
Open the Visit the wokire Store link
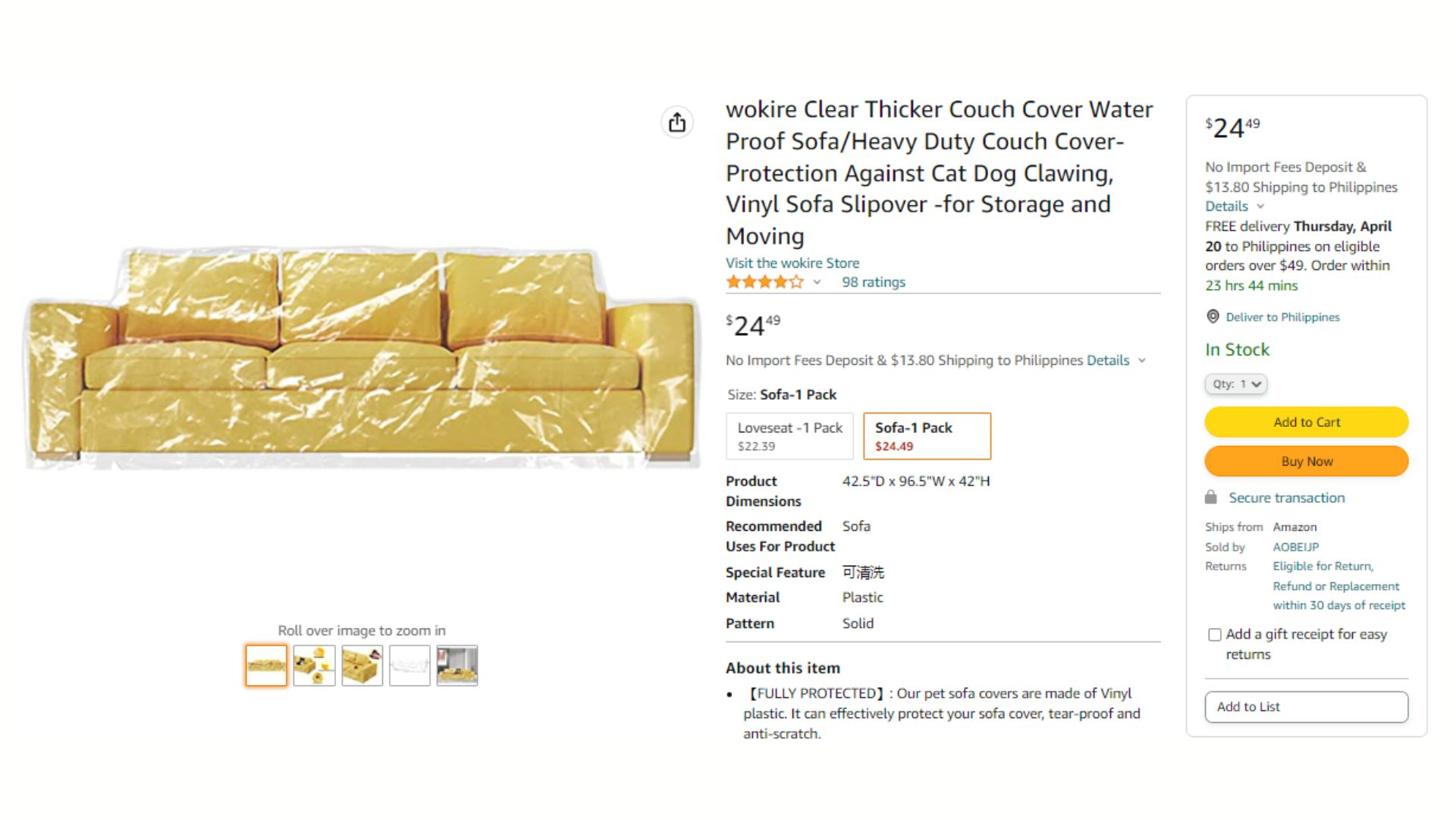792,263
